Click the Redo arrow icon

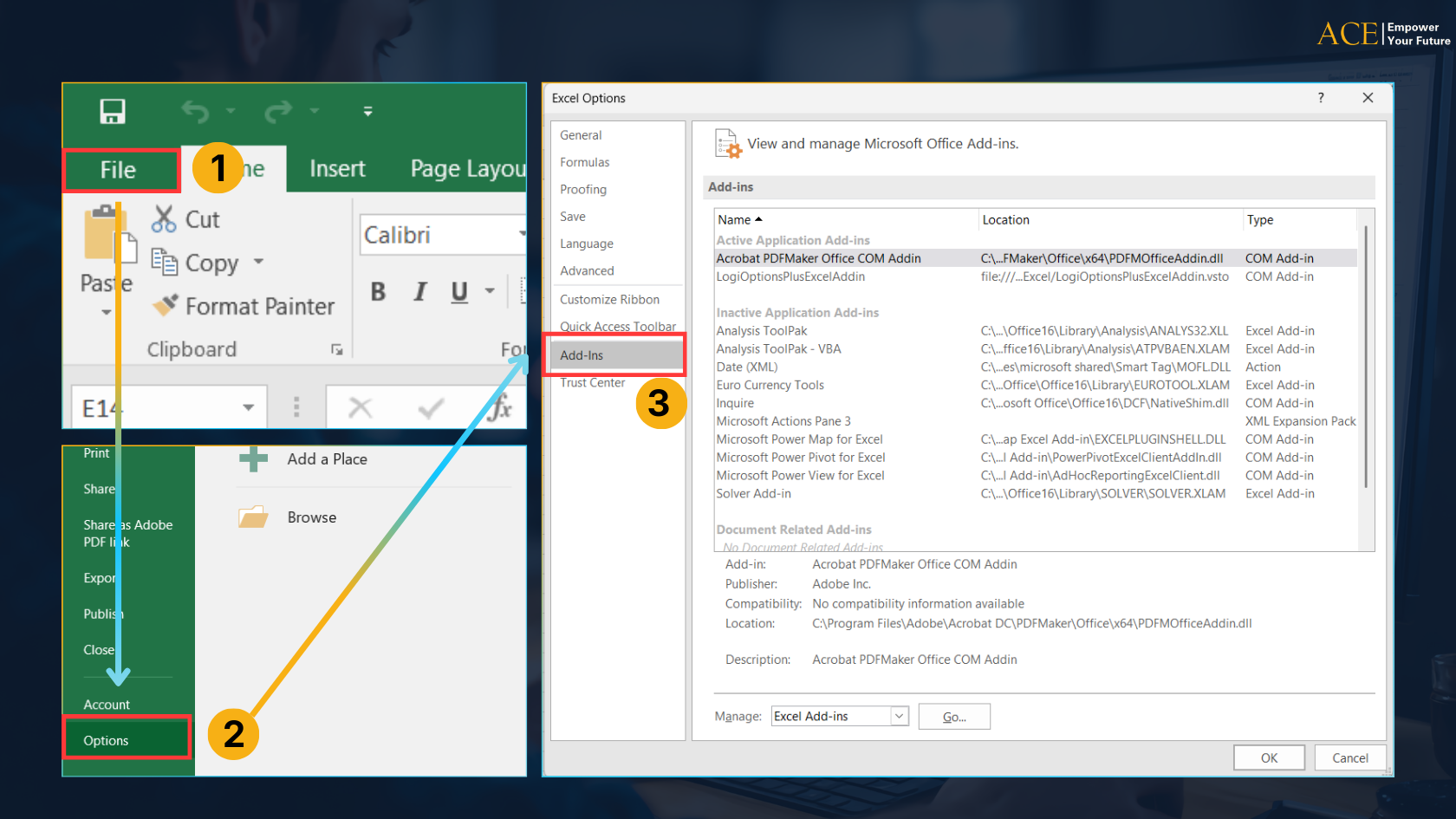pos(278,112)
